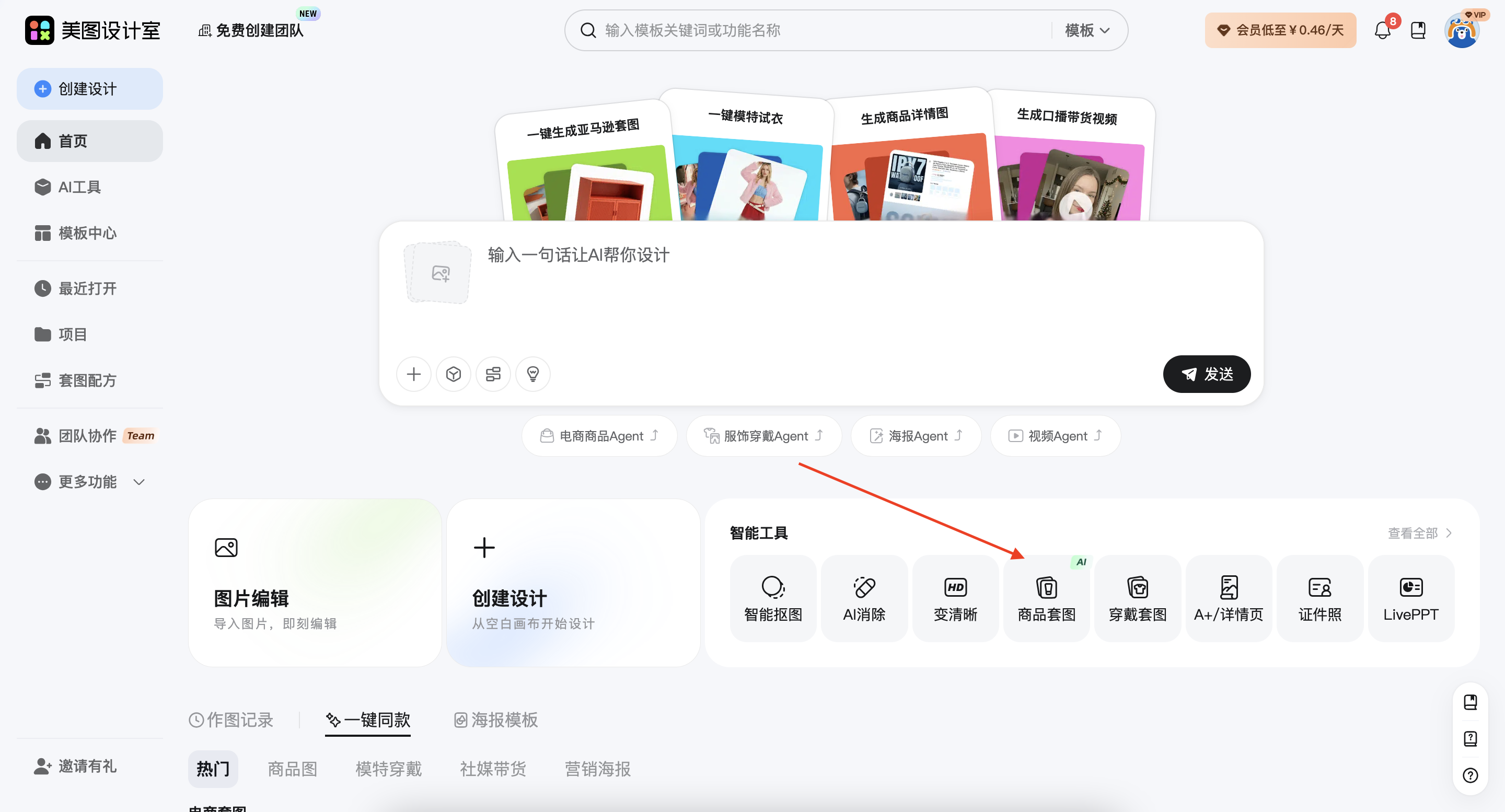1505x812 pixels.
Task: Click the plus icon to add content
Action: [414, 374]
